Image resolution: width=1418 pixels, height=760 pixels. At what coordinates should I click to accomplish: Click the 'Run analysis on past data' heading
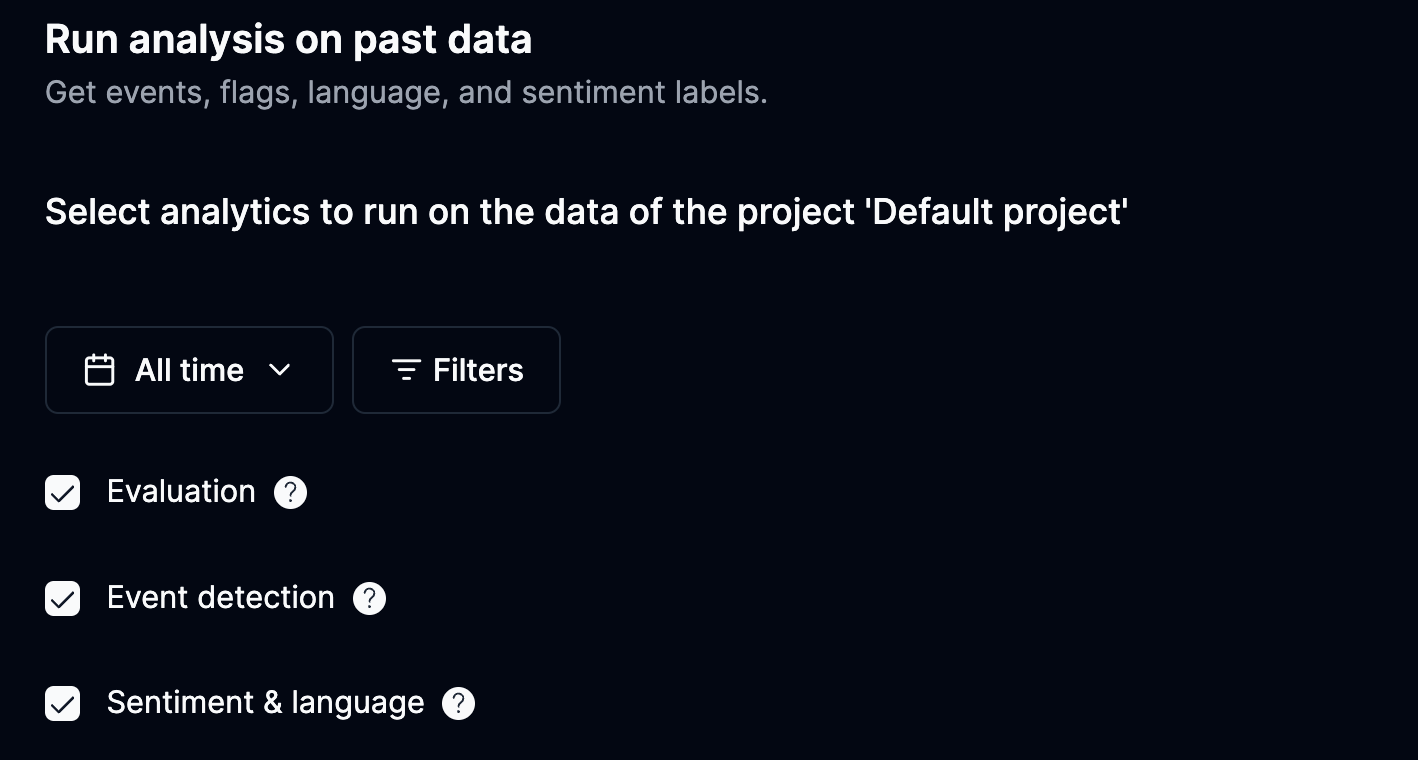pyautogui.click(x=288, y=40)
